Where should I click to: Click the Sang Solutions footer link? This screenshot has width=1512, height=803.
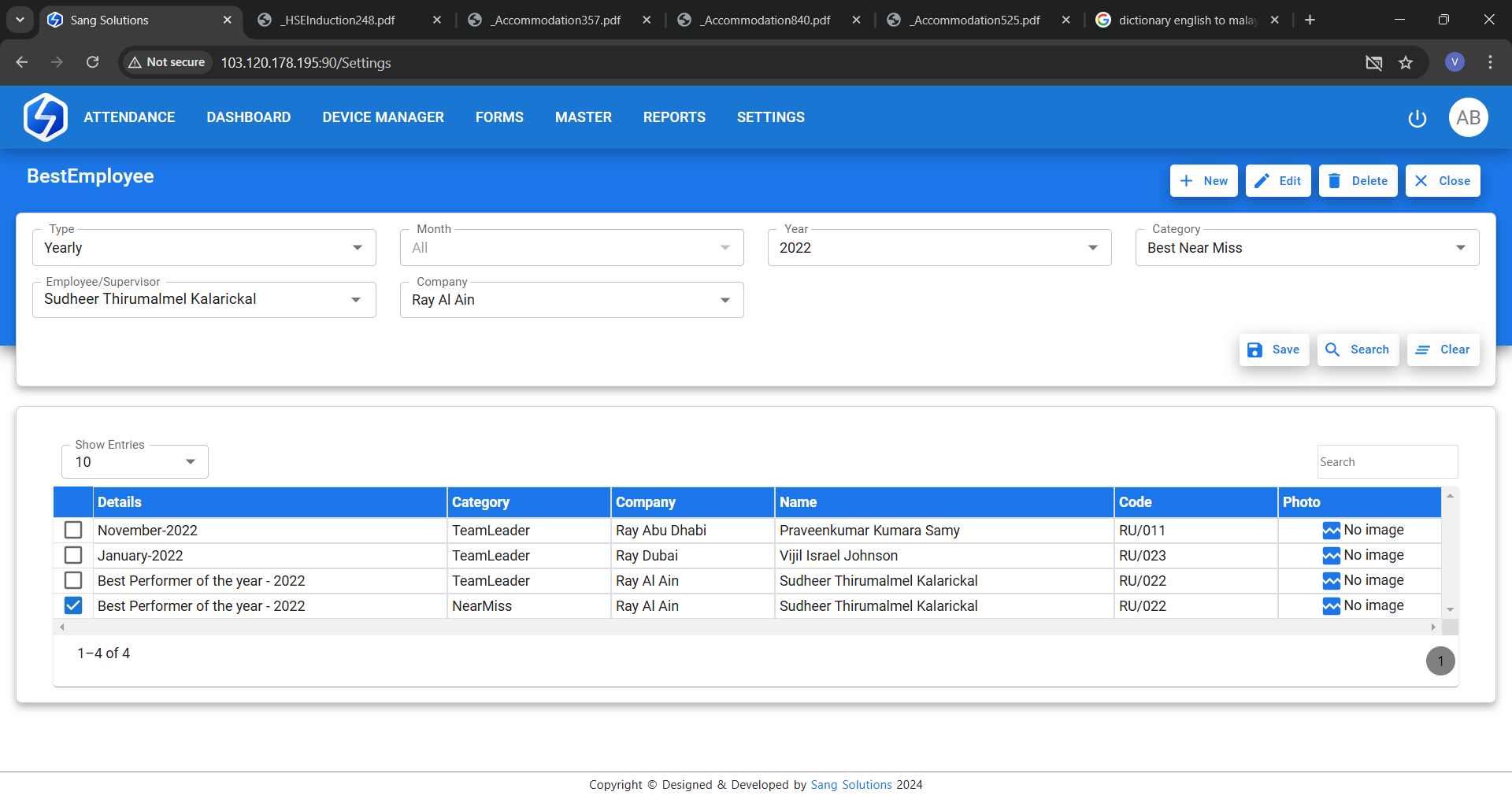(x=850, y=785)
